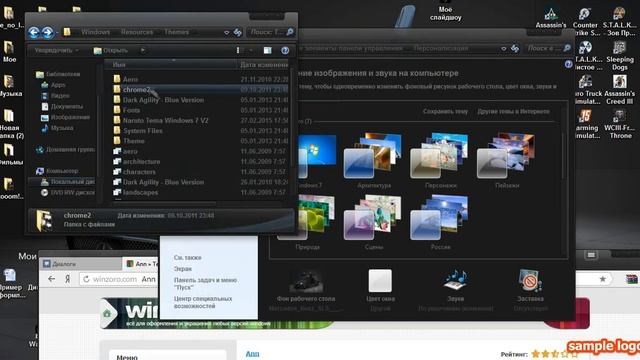640x360 pixels.
Task: Open Панель задач и меню Пуск link
Action: (205, 283)
